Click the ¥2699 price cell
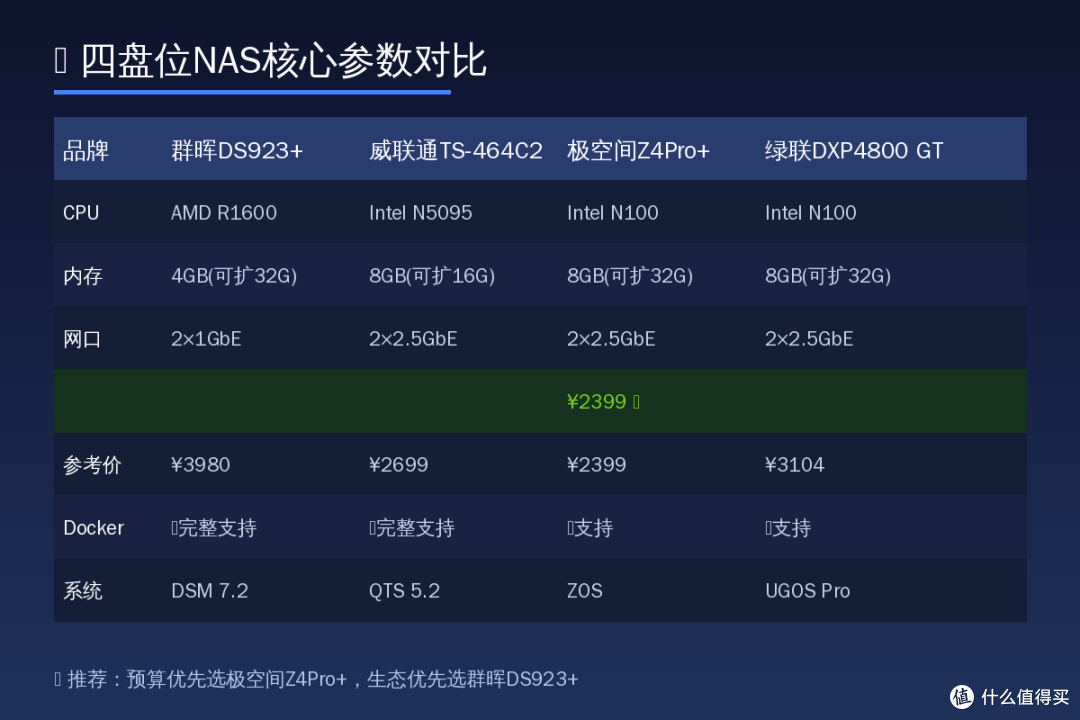The image size is (1080, 720). click(398, 465)
